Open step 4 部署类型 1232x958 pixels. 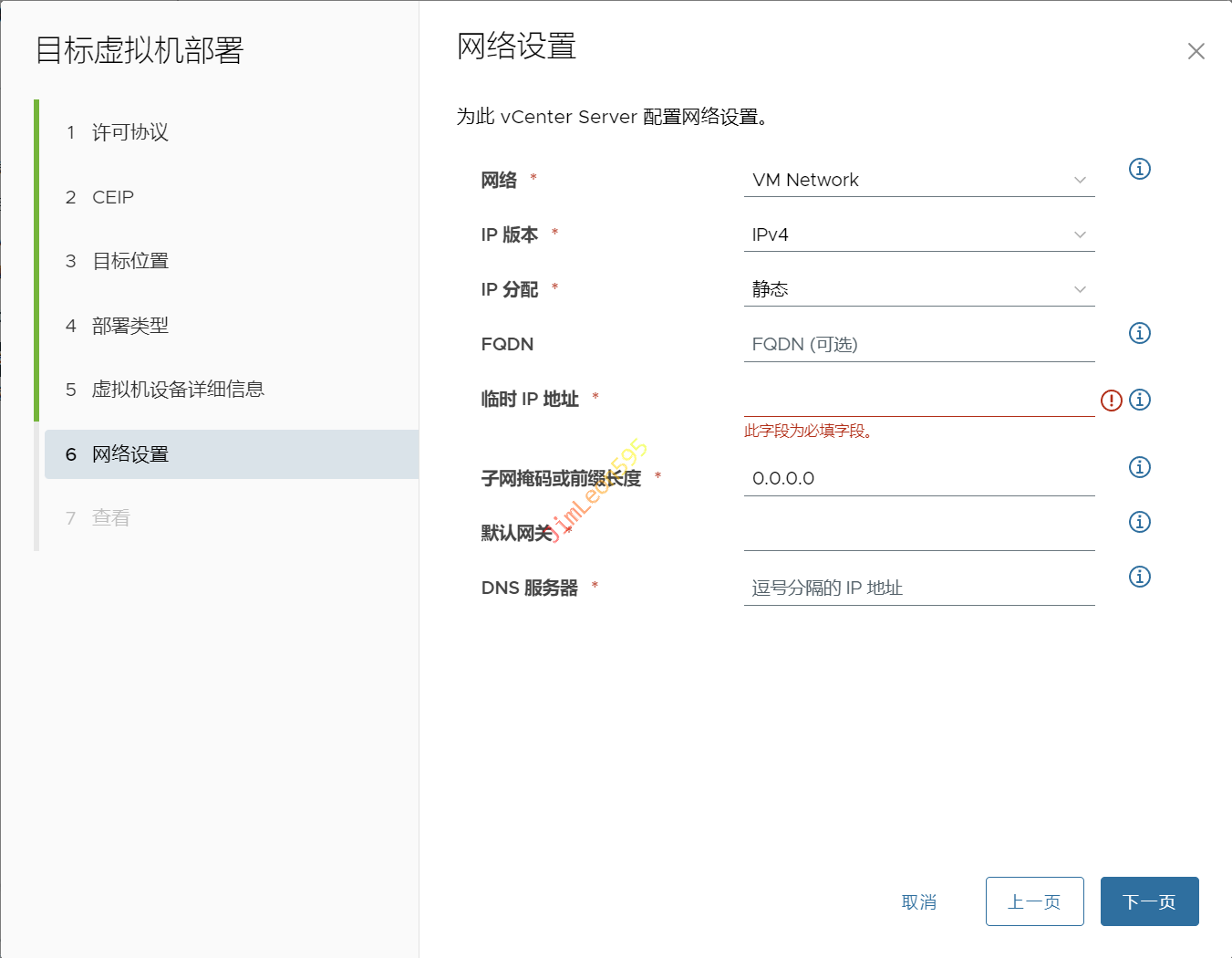tap(129, 326)
